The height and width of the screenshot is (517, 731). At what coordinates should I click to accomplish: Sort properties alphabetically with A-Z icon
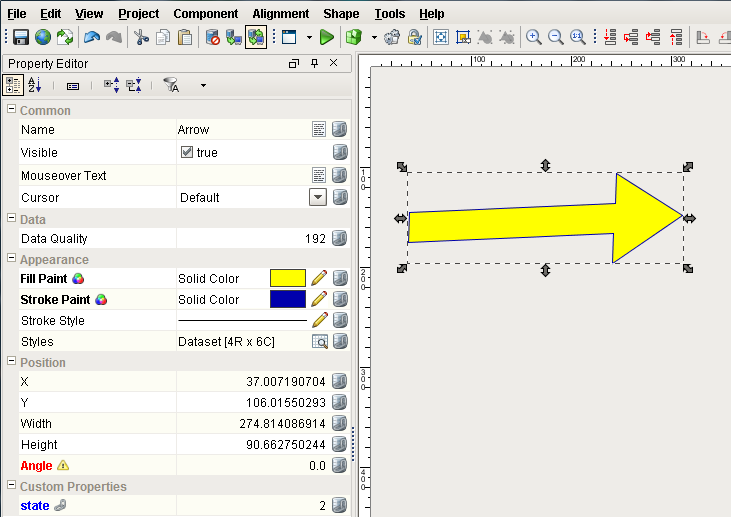34,86
